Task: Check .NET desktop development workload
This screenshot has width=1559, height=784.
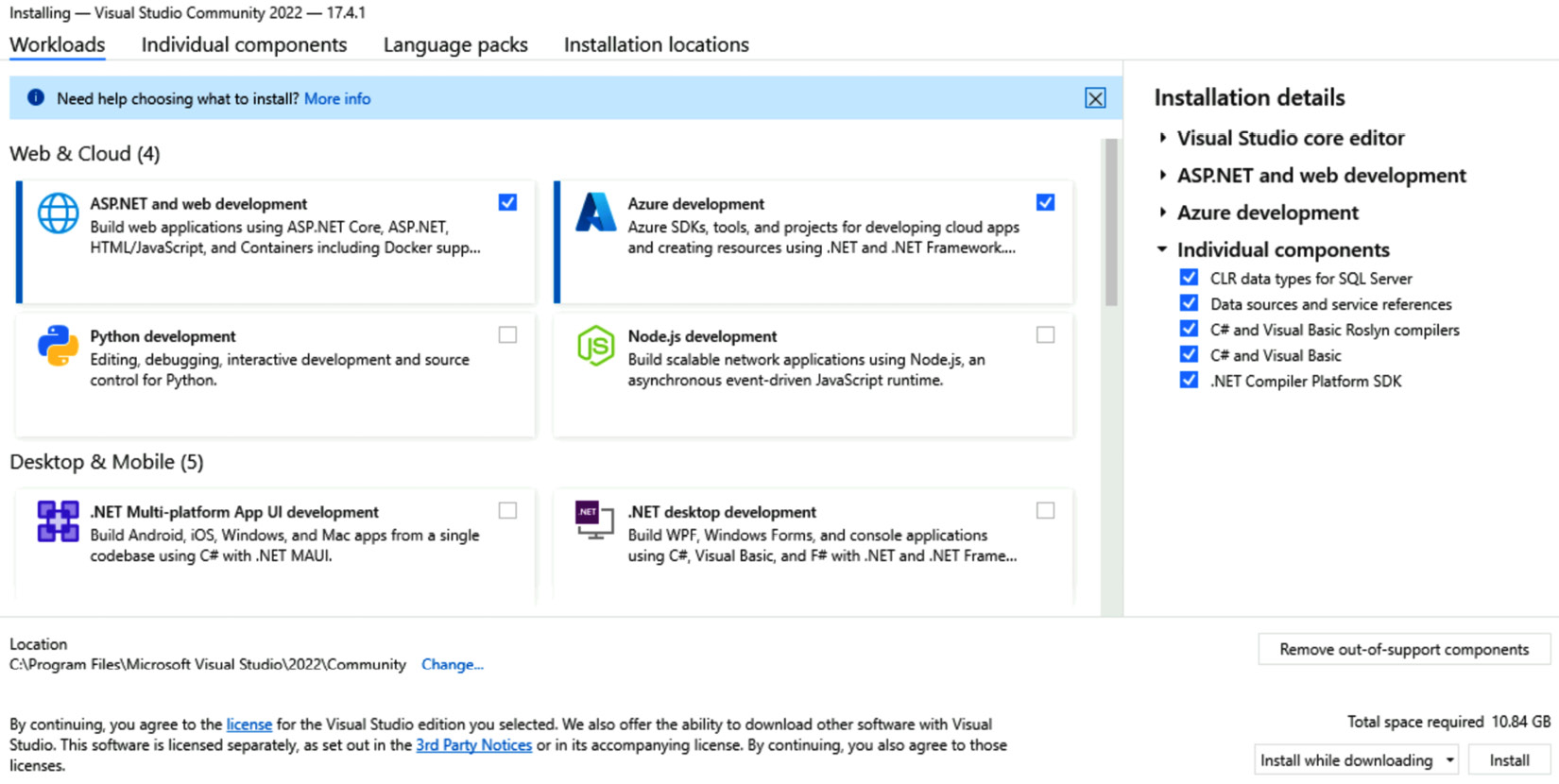Action: pos(1045,510)
